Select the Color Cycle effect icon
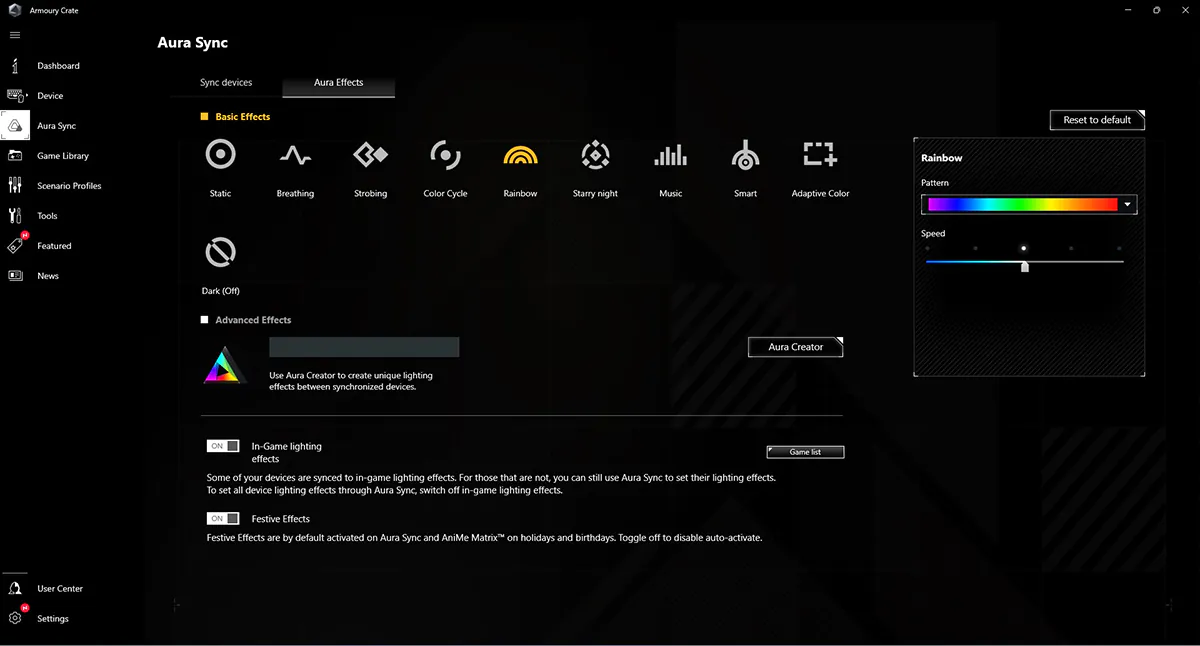 [x=445, y=155]
